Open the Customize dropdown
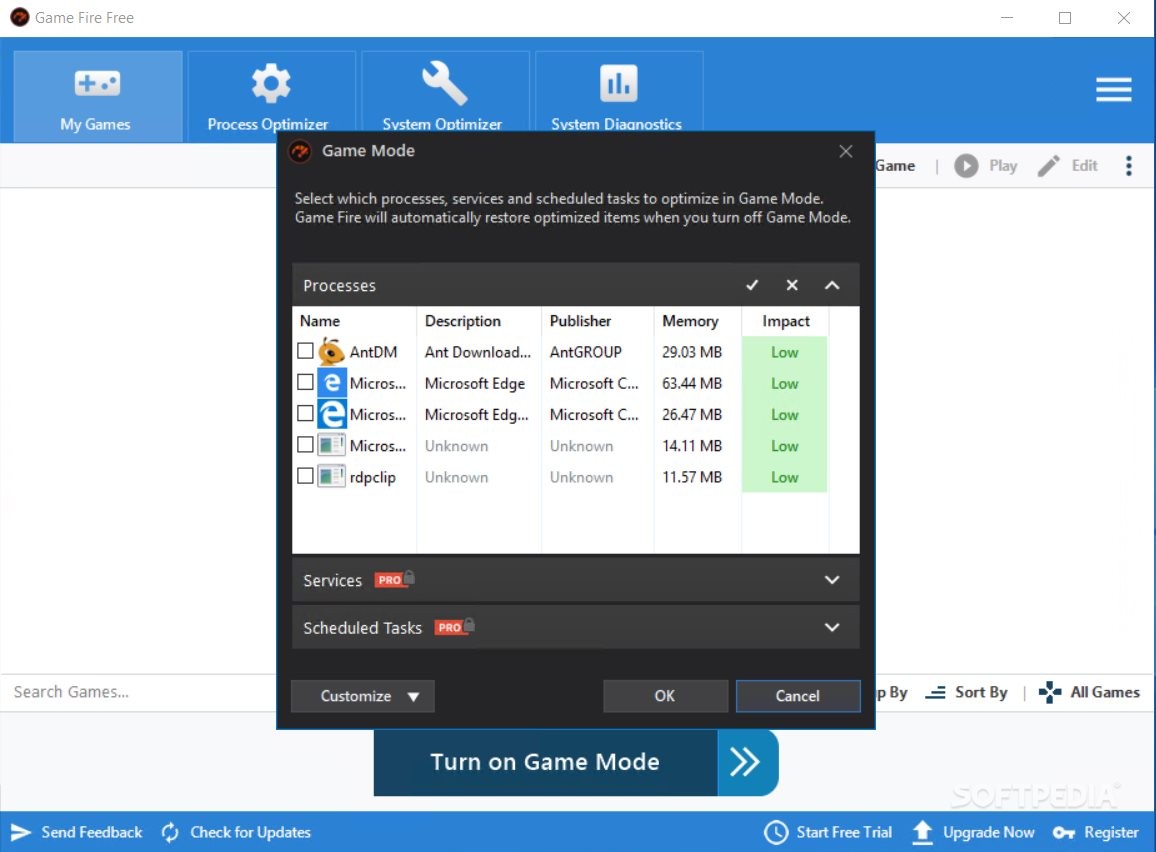This screenshot has width=1156, height=852. pos(363,696)
